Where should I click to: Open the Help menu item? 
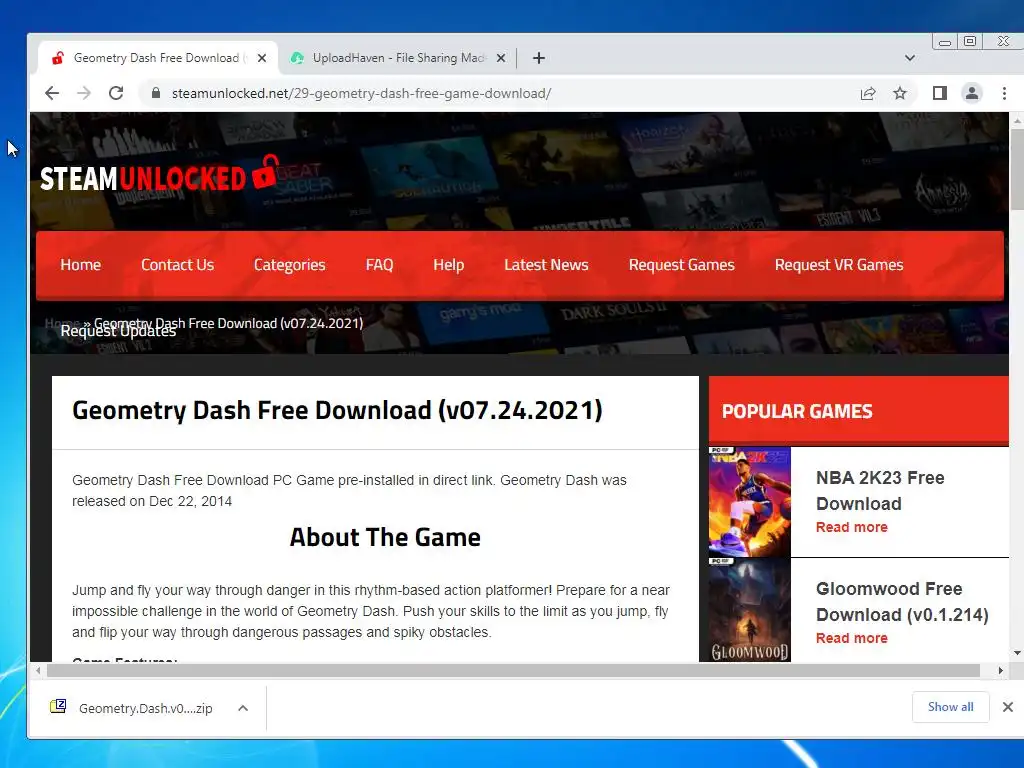coord(449,264)
